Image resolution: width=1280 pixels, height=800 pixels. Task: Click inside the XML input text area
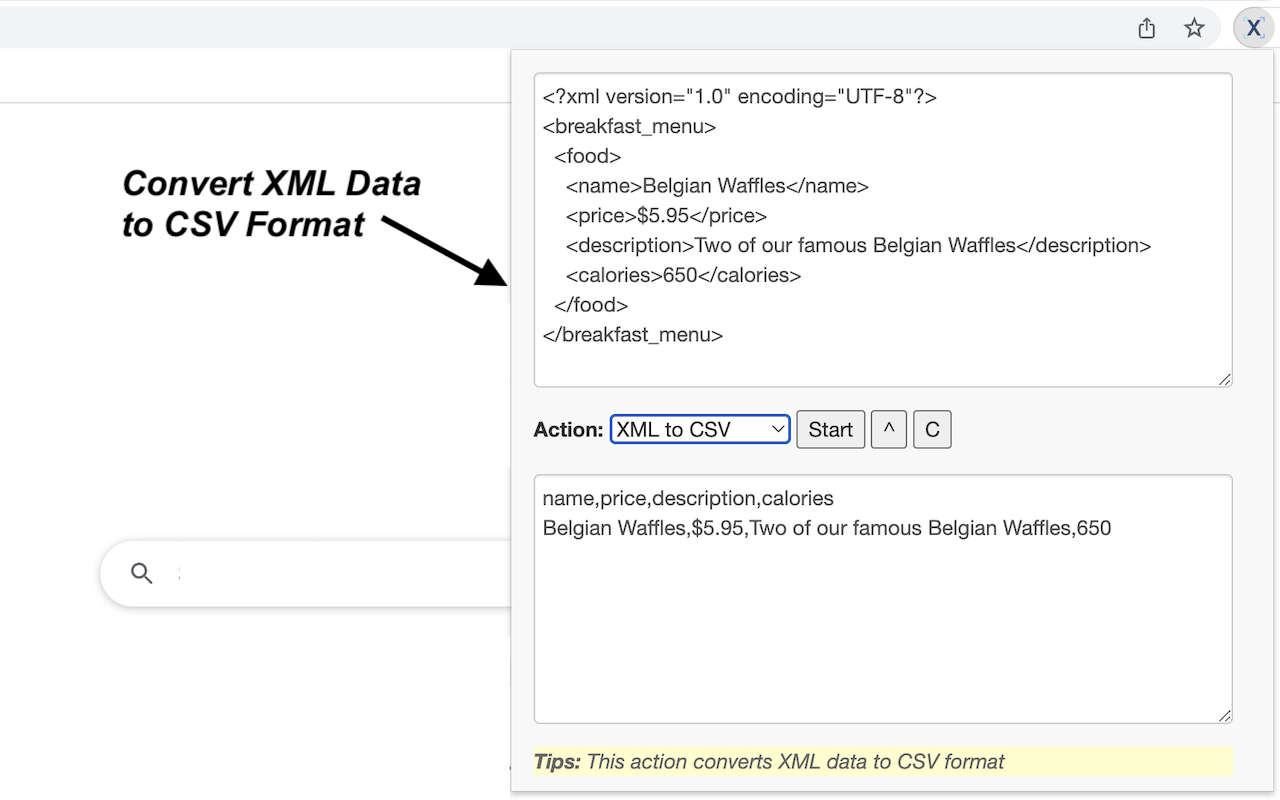coord(883,230)
